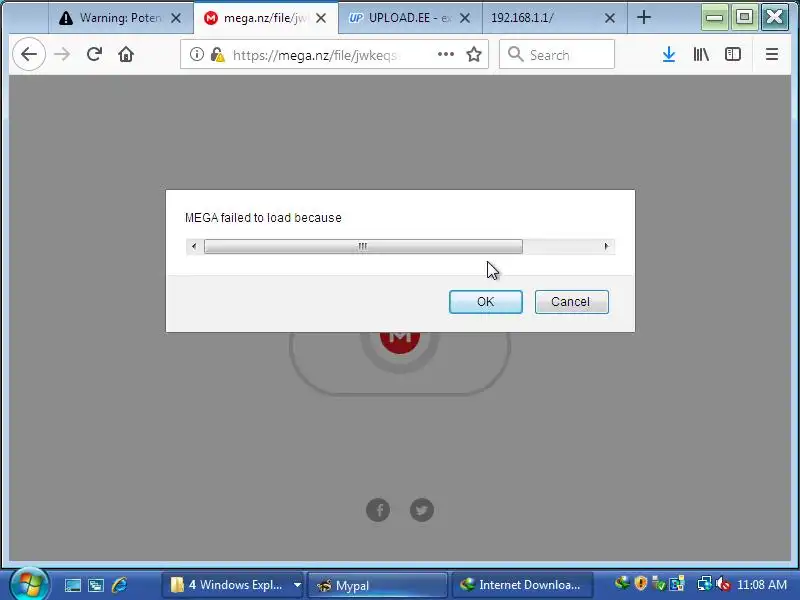Click the insecure padlock warning icon
This screenshot has height=600, width=800.
click(217, 54)
